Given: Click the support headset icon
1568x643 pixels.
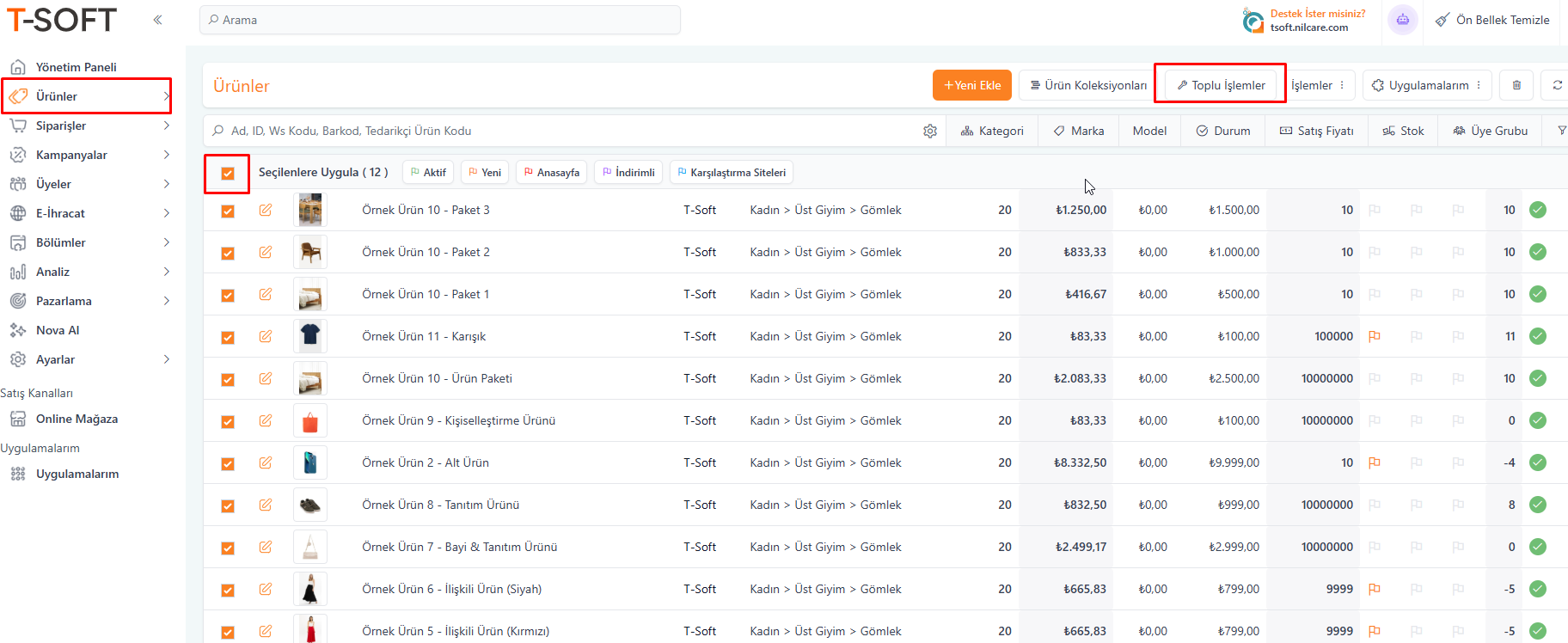Looking at the screenshot, I should tap(1253, 20).
